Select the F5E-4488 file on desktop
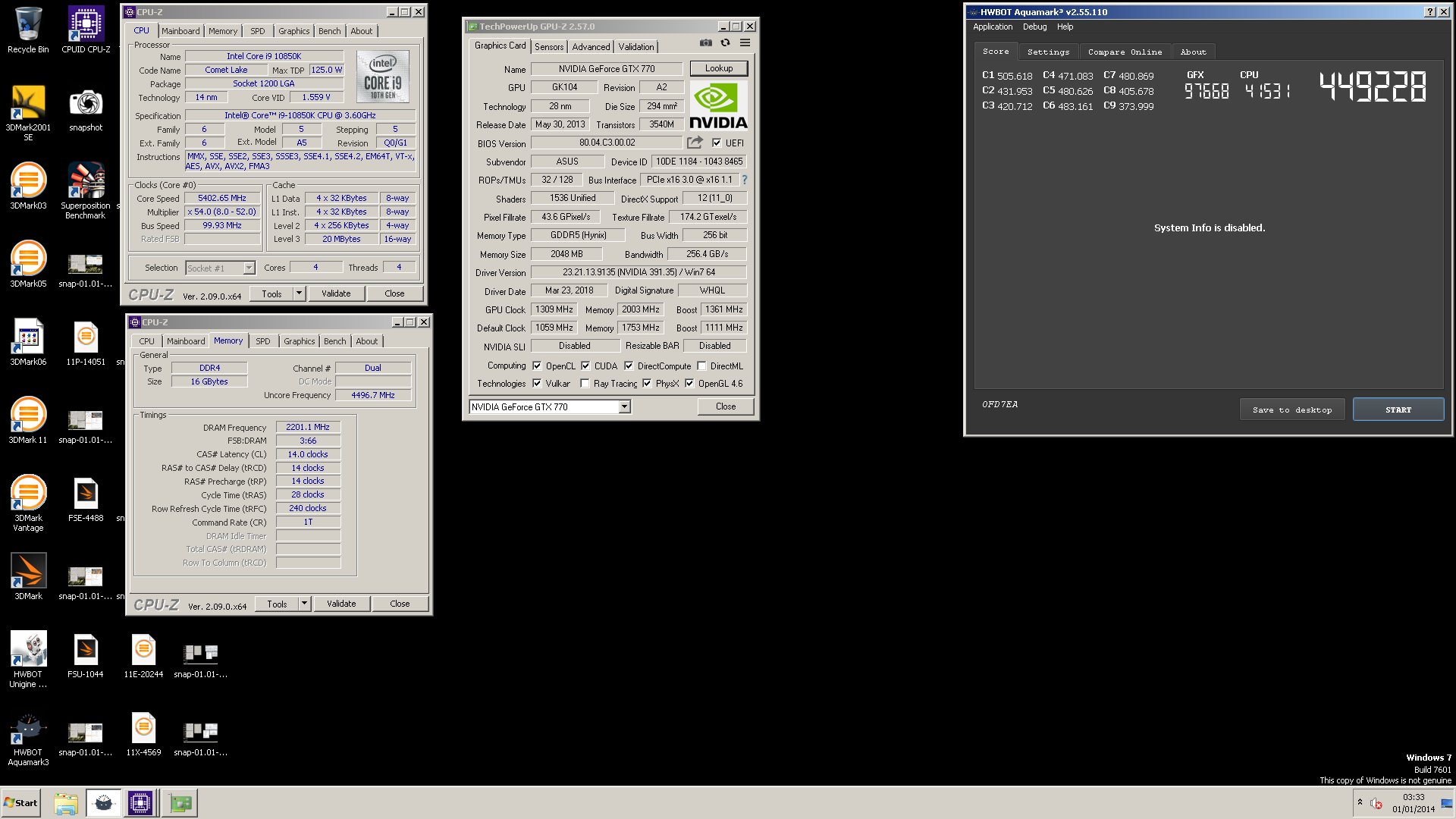Viewport: 1456px width, 819px height. 86,499
